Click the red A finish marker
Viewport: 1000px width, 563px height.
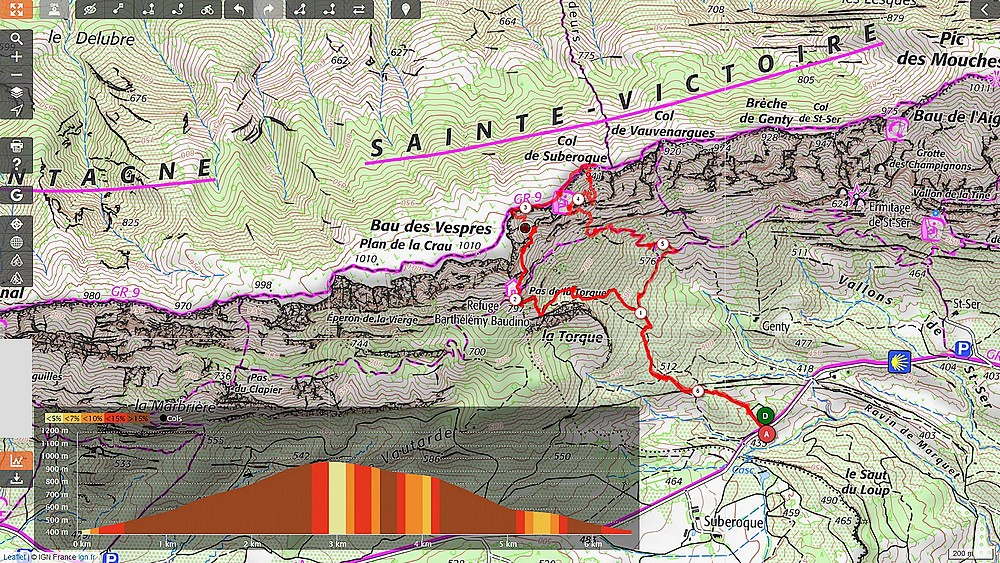768,434
